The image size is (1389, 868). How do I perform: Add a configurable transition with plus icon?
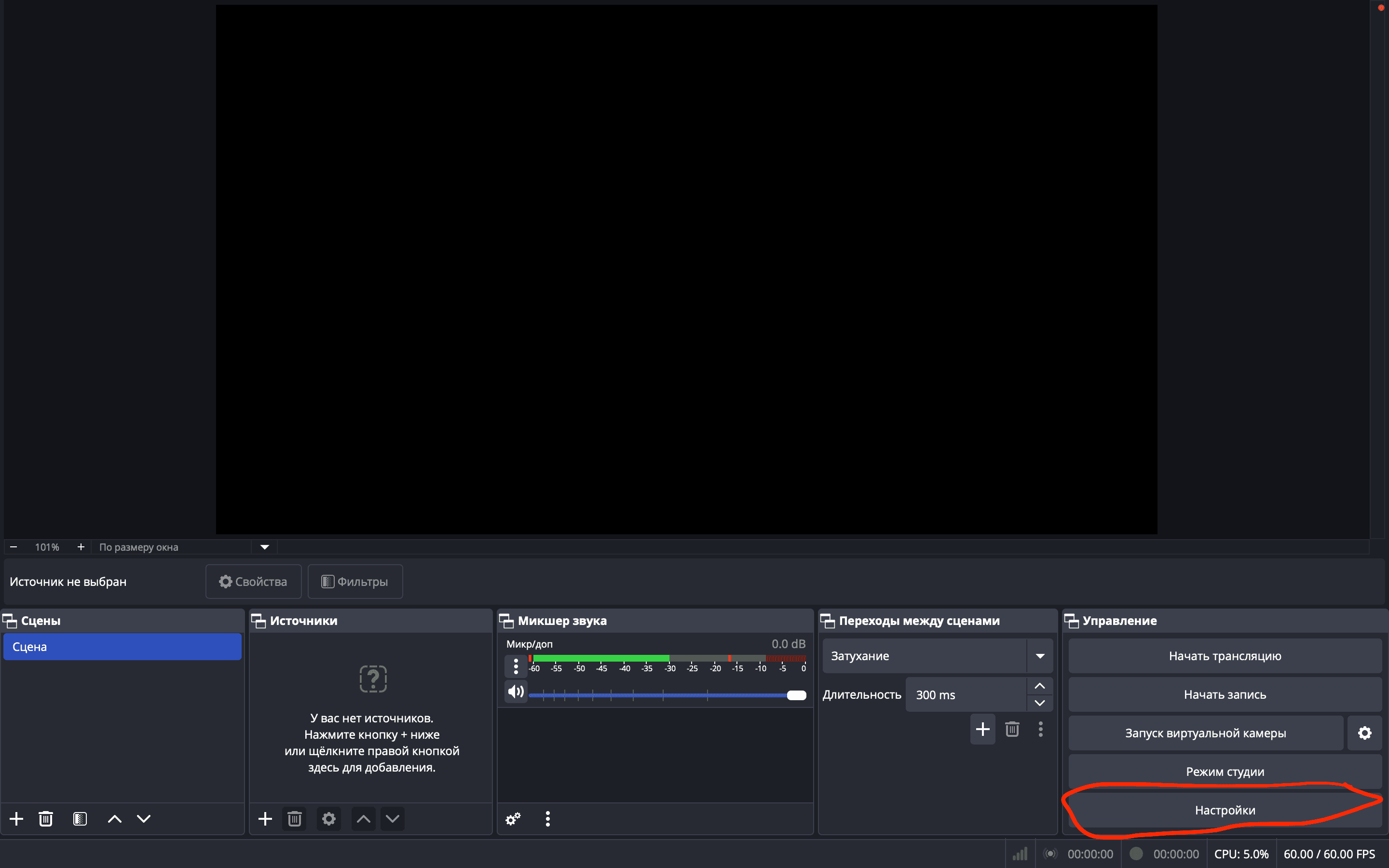coord(982,729)
